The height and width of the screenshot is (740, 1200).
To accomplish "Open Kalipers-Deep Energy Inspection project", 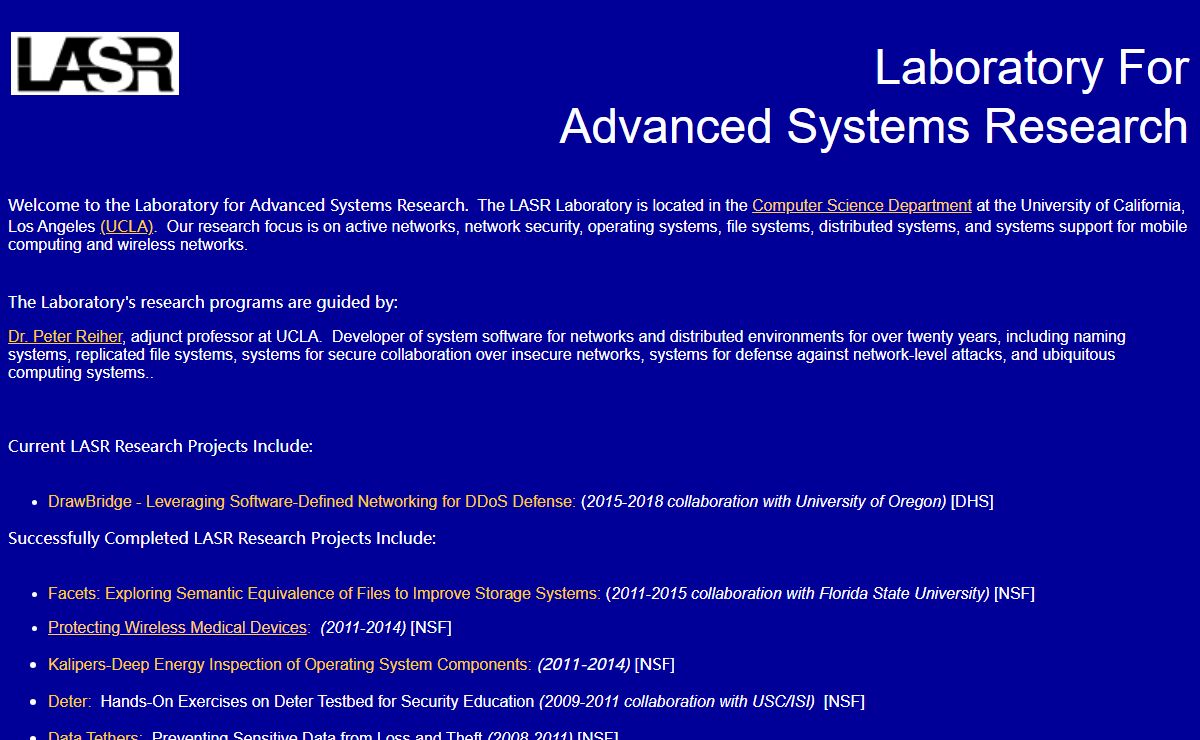I will point(290,664).
